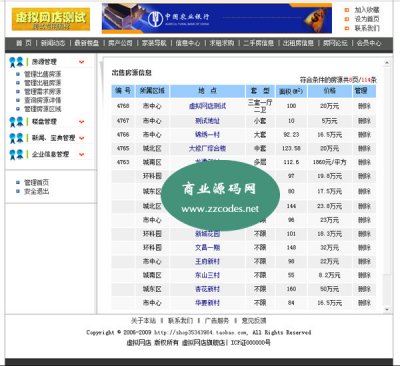Click bullet icon before 管理首页
Screen dimensions: 400x366
coord(18,183)
